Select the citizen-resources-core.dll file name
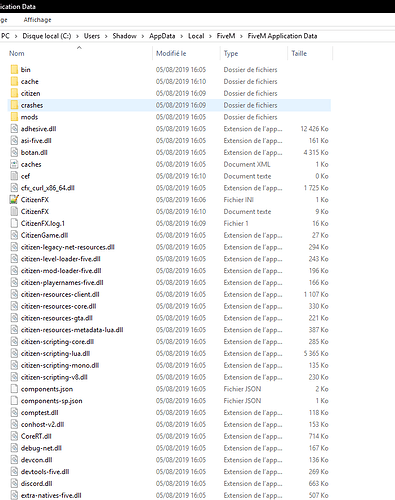The image size is (395, 500). 58,306
